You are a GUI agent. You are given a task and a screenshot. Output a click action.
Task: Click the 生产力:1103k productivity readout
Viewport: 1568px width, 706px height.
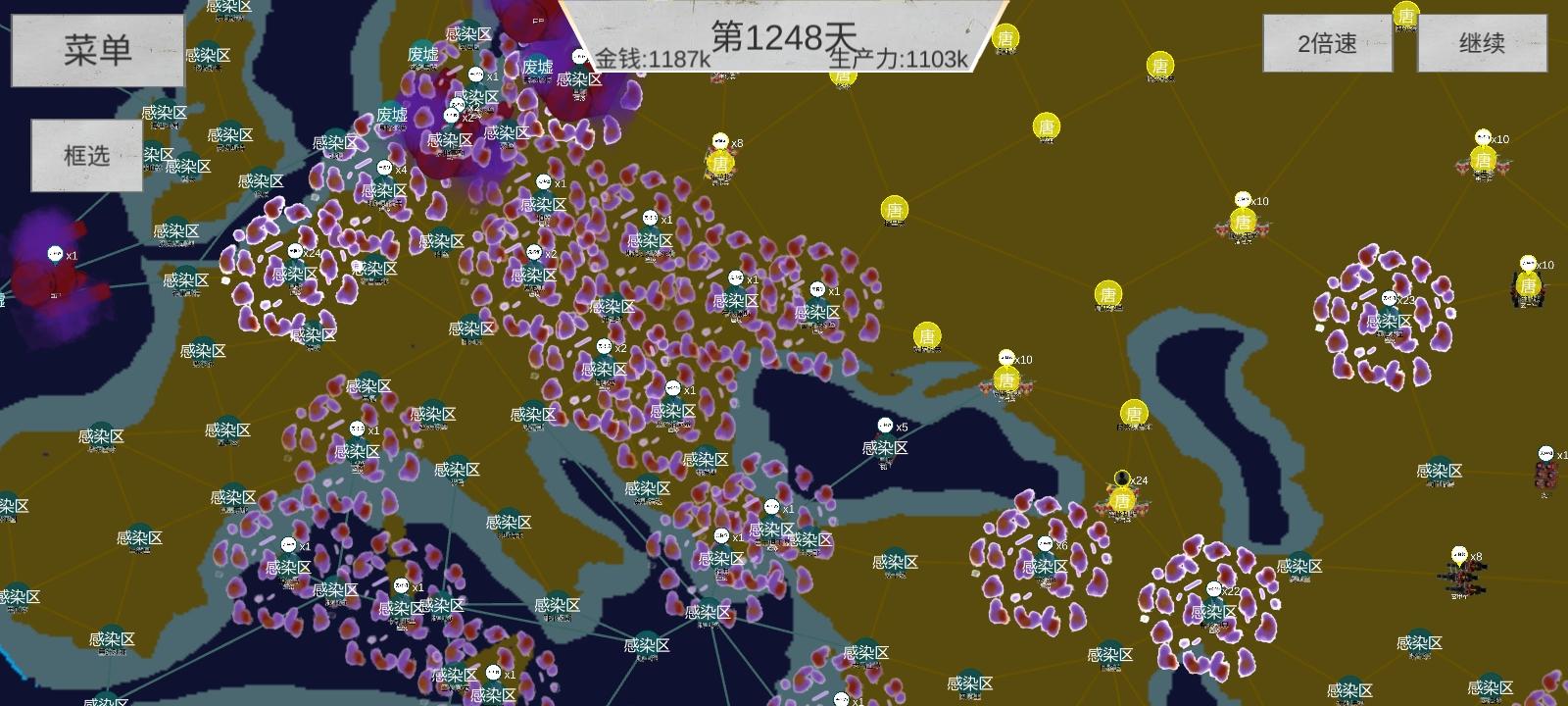[x=899, y=59]
